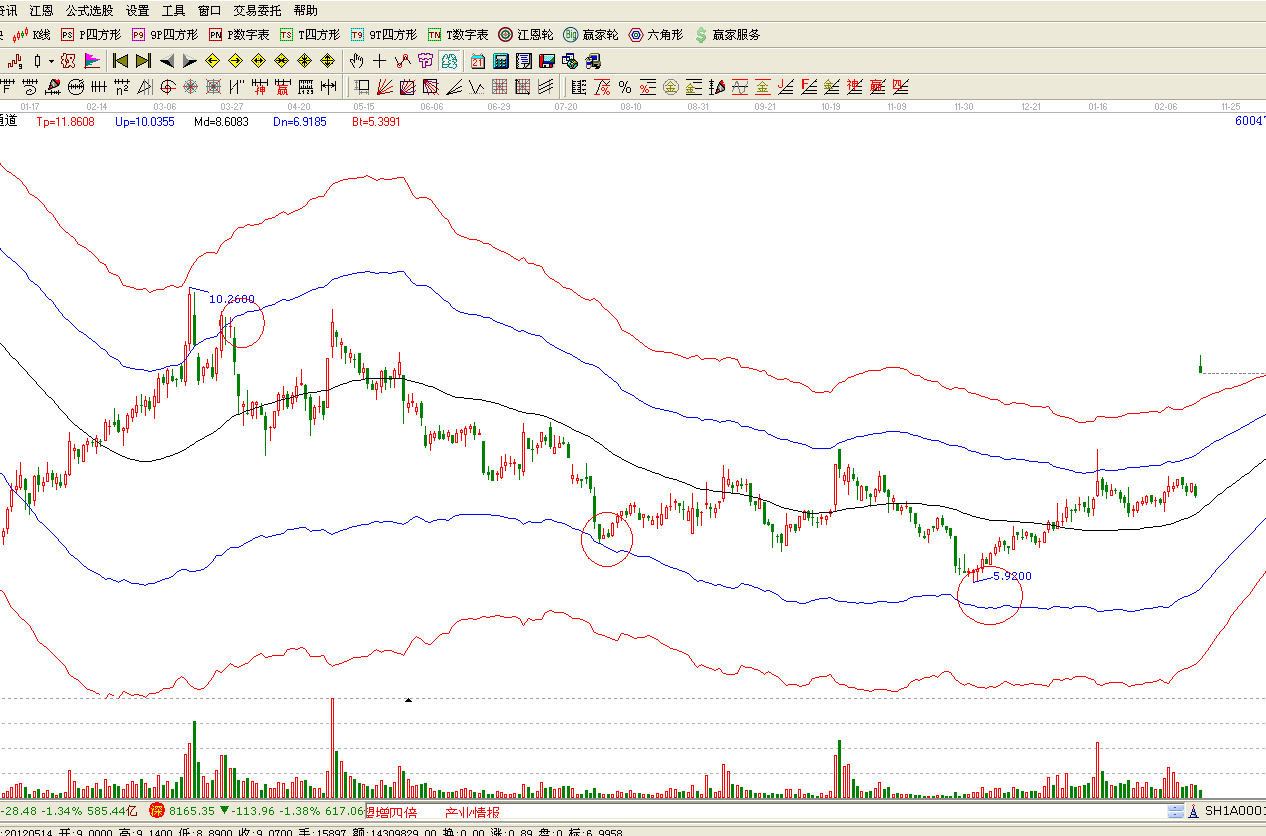Open the 工具 menu
The height and width of the screenshot is (836, 1266).
tap(173, 10)
